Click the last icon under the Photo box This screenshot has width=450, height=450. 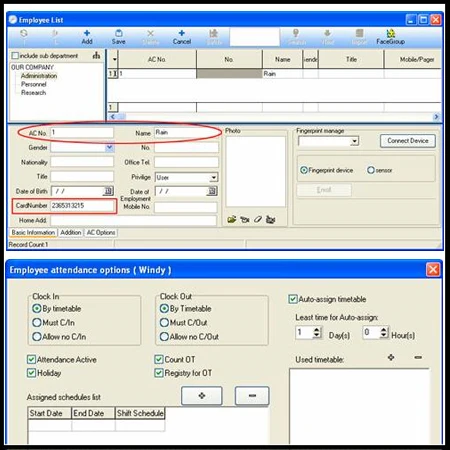[x=271, y=219]
